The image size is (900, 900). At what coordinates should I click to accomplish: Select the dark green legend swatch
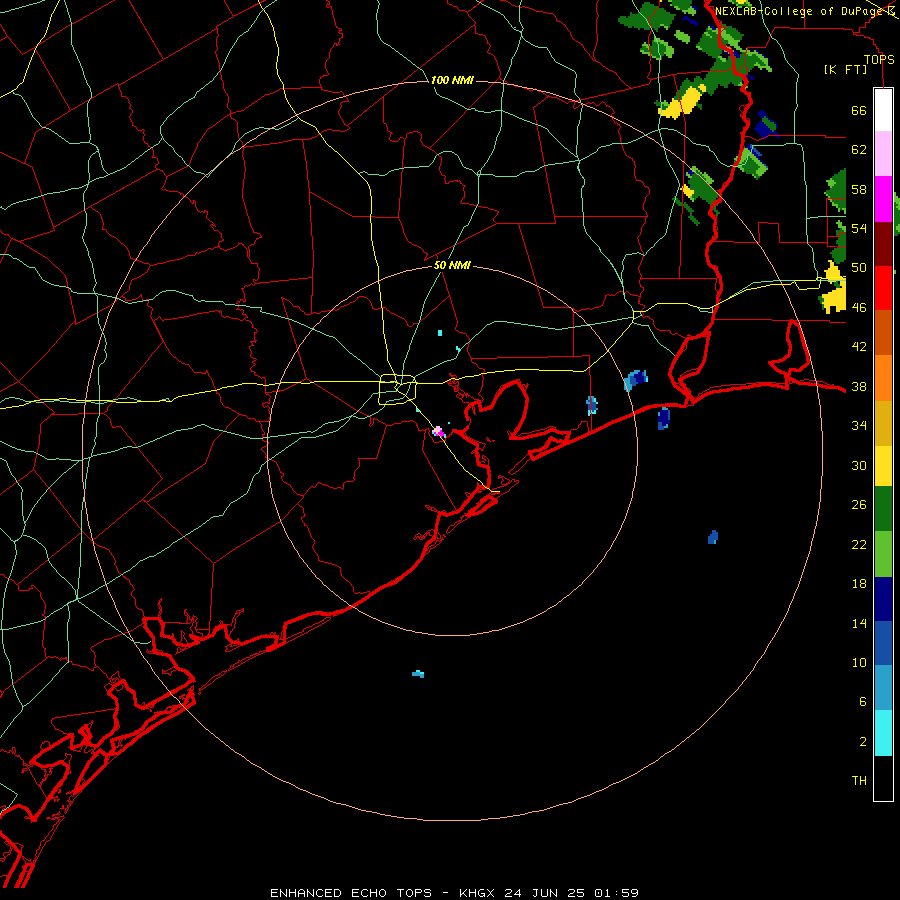click(x=883, y=509)
